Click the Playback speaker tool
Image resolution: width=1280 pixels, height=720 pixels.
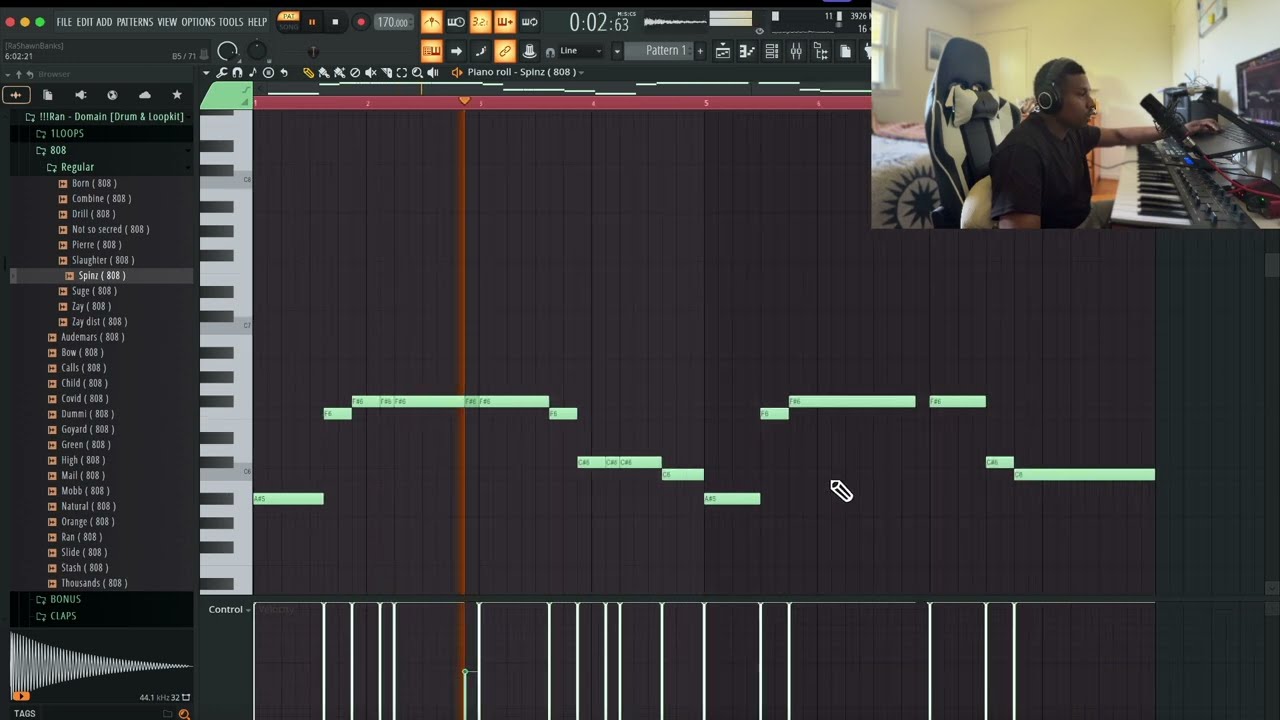(433, 72)
